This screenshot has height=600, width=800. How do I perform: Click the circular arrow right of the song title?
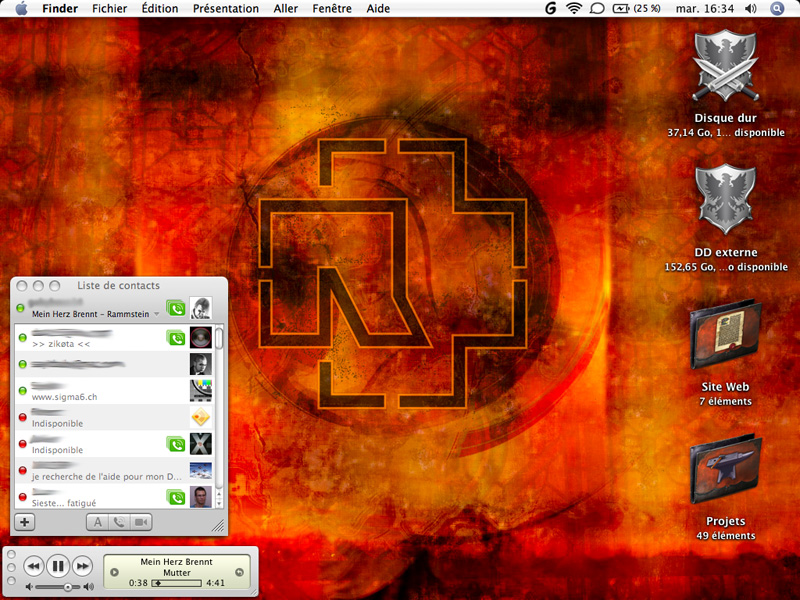(x=239, y=572)
